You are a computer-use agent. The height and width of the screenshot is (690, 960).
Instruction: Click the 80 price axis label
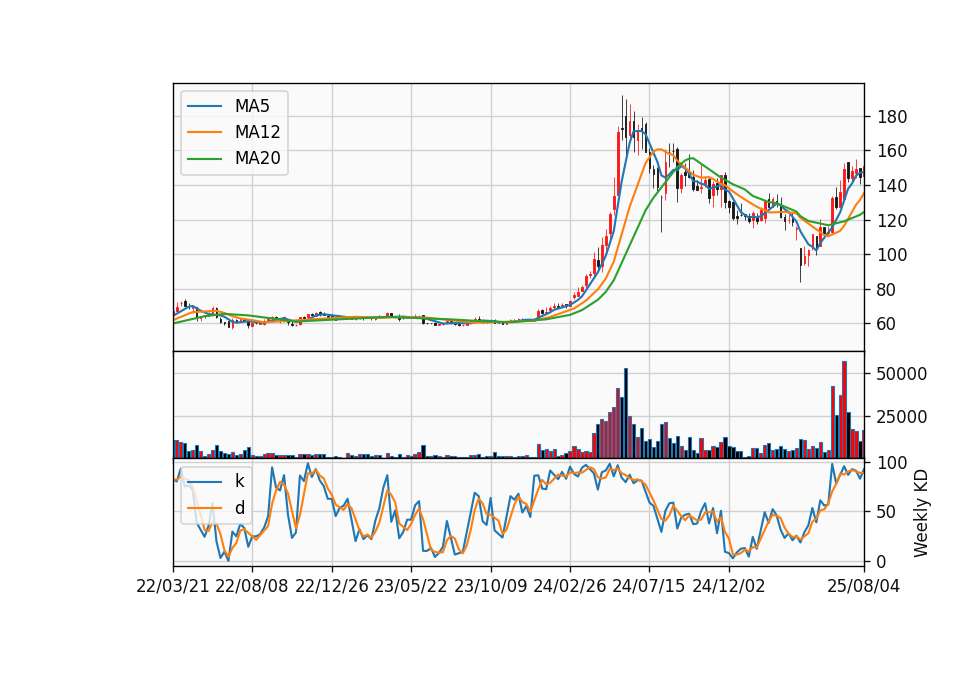tap(887, 290)
